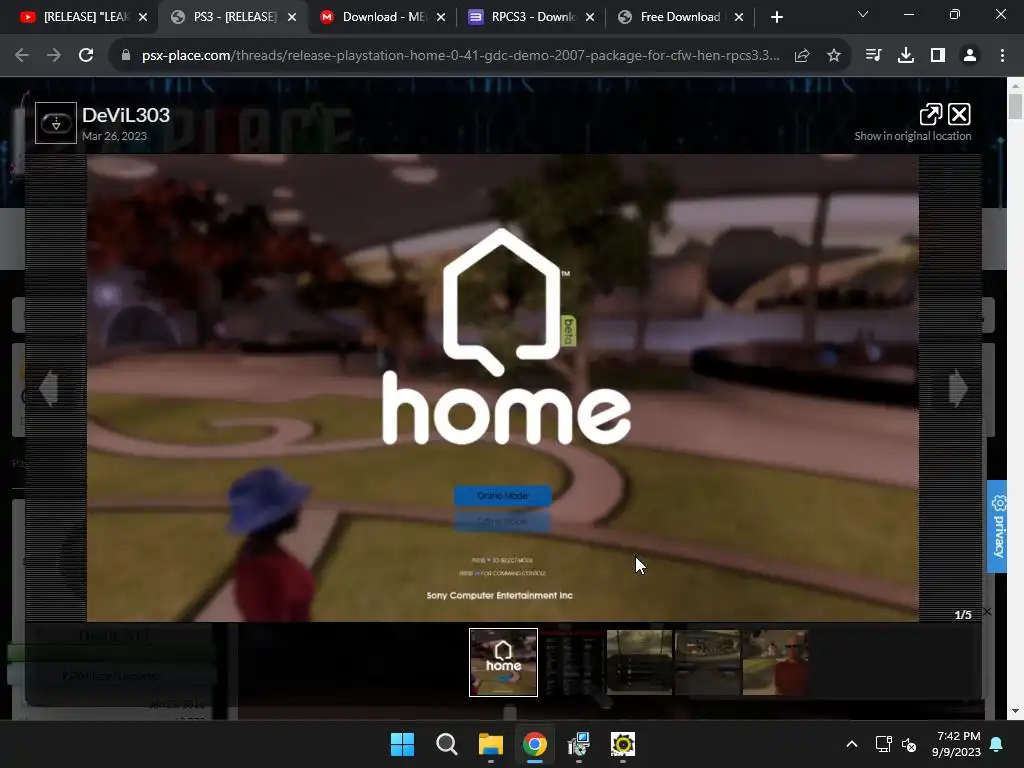This screenshot has width=1024, height=768.
Task: Reload the psx-place page
Action: click(86, 56)
